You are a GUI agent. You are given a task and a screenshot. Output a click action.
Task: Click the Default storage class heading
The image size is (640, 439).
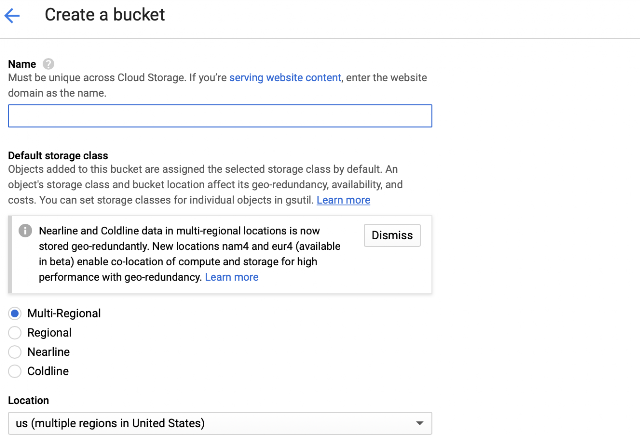click(x=58, y=155)
